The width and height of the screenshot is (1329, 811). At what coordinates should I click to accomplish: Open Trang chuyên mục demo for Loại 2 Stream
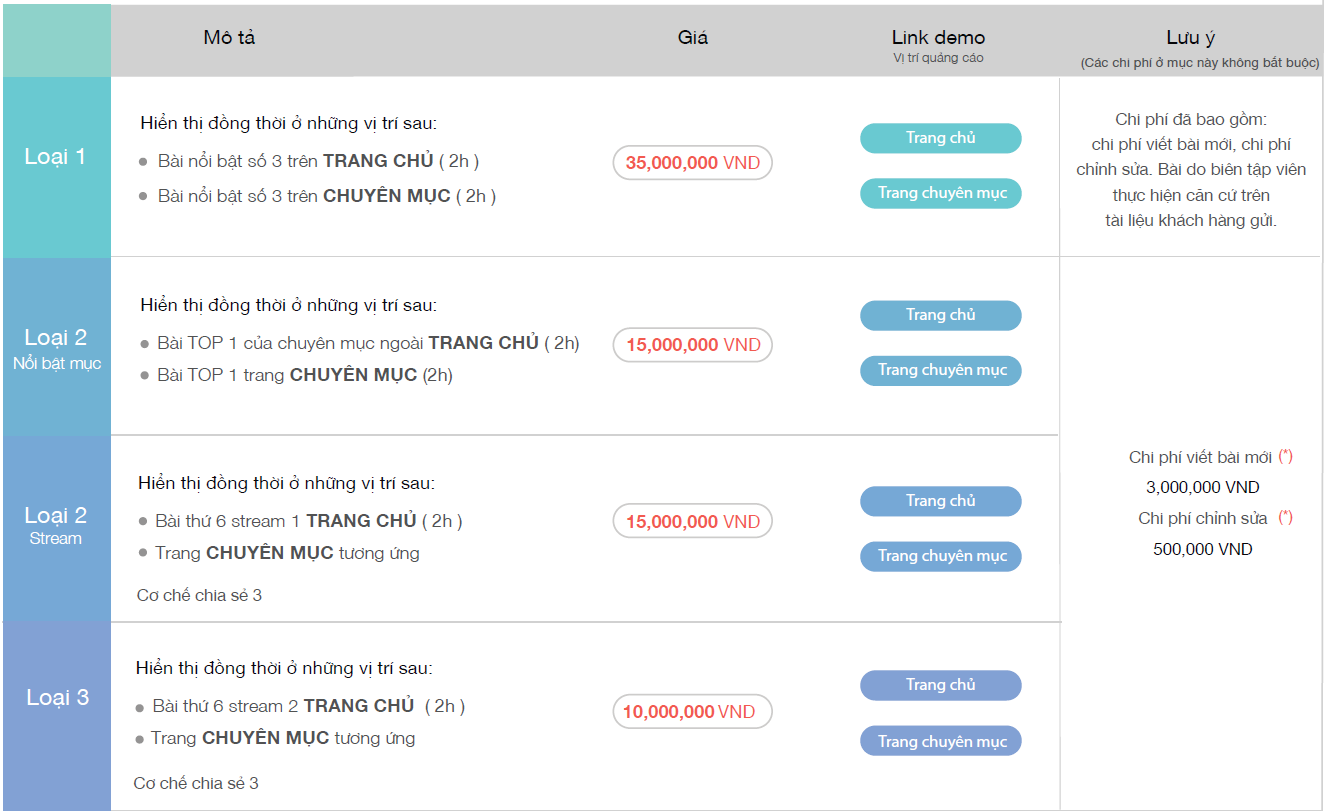pyautogui.click(x=940, y=556)
